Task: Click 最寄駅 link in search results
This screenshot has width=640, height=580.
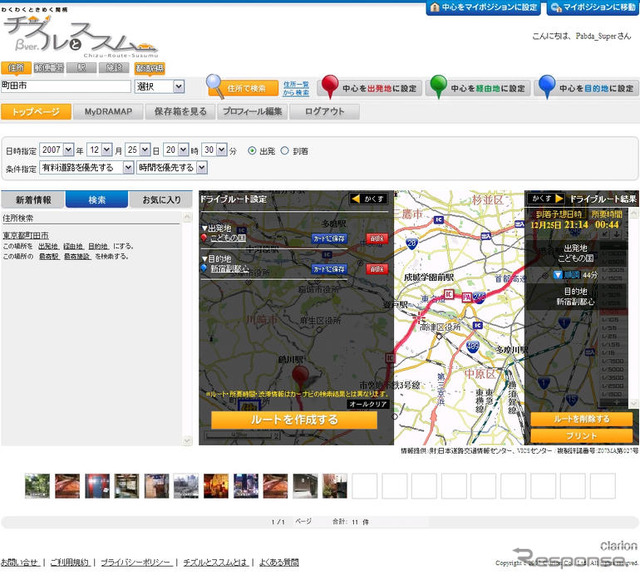Action: tap(49, 256)
